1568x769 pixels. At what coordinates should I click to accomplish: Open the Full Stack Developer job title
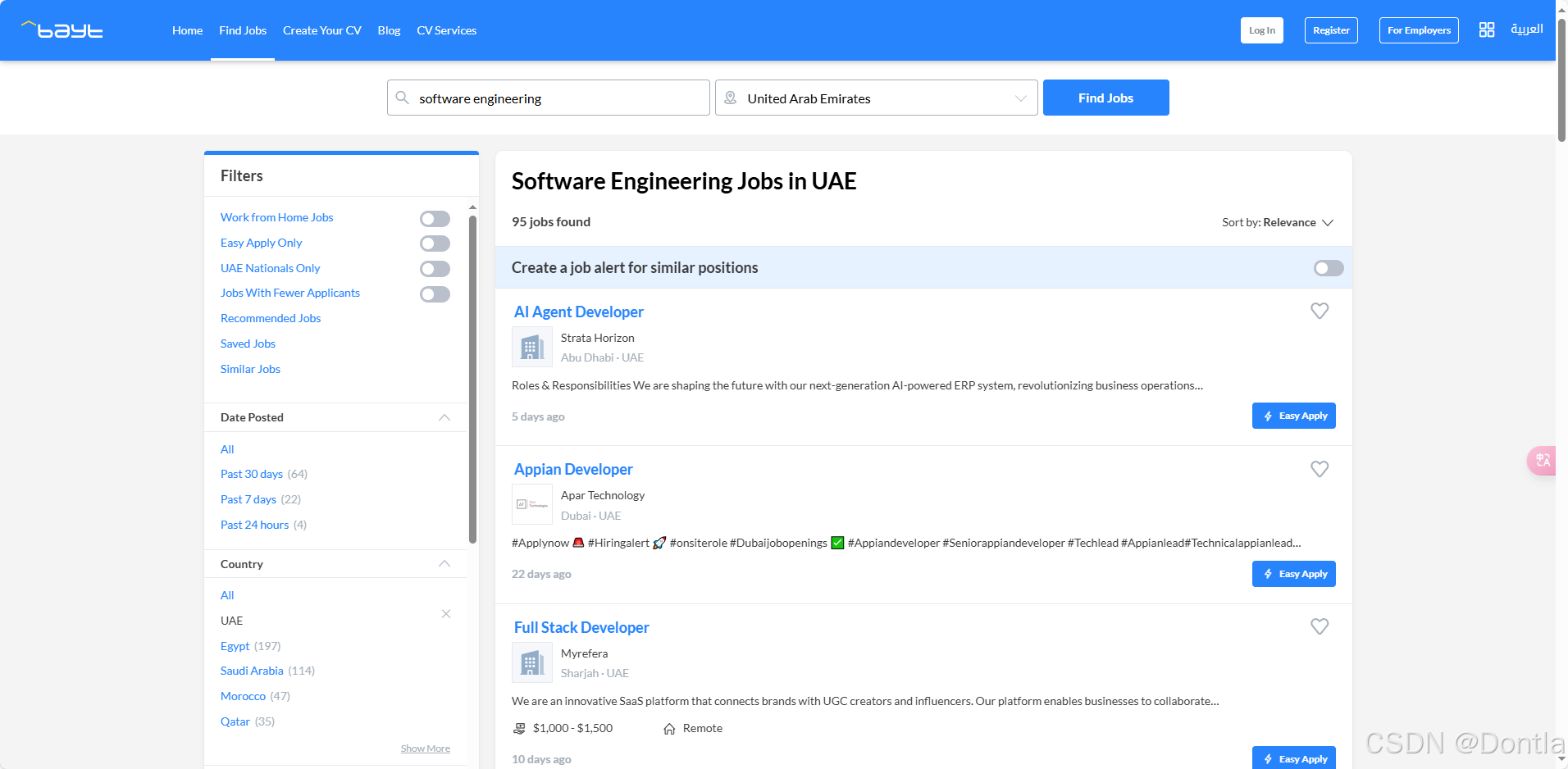coord(581,627)
